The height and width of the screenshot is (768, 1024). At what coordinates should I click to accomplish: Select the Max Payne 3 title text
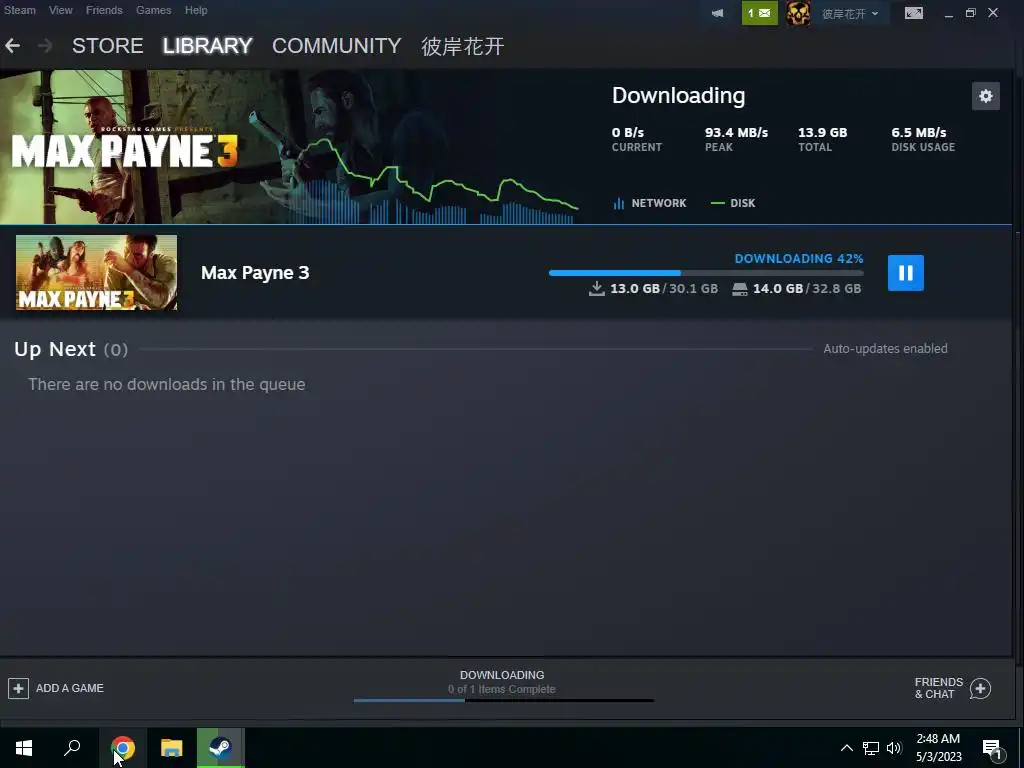pos(255,272)
